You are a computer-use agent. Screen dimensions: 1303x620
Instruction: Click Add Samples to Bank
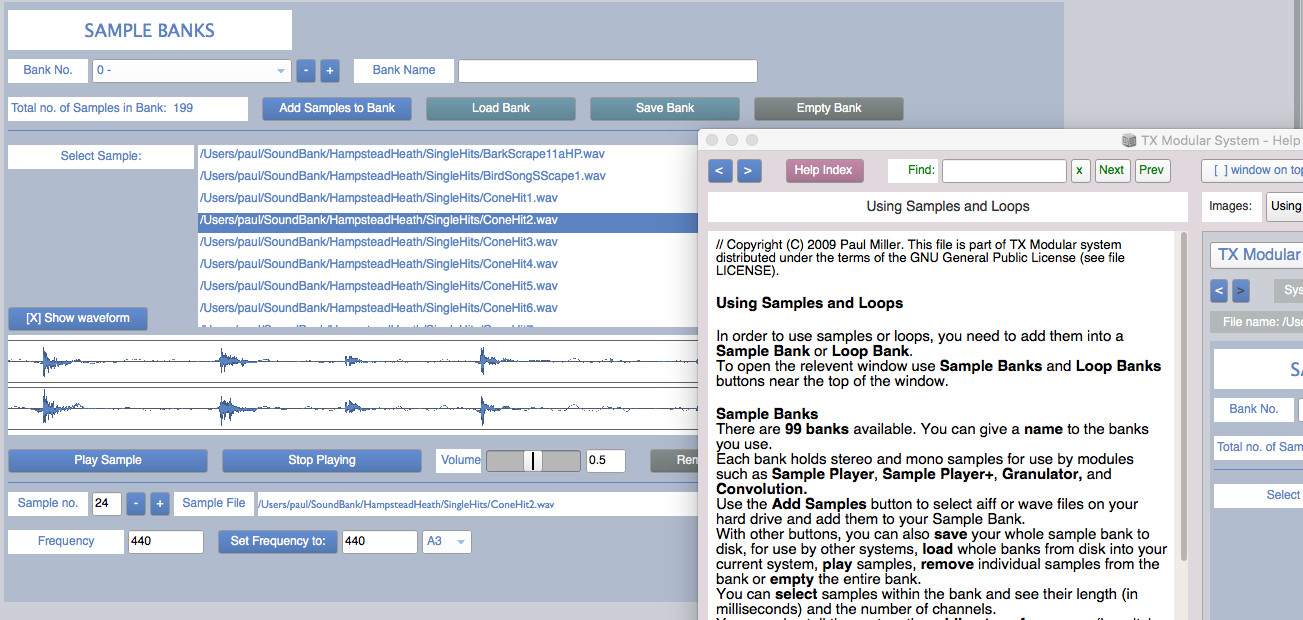tap(337, 108)
